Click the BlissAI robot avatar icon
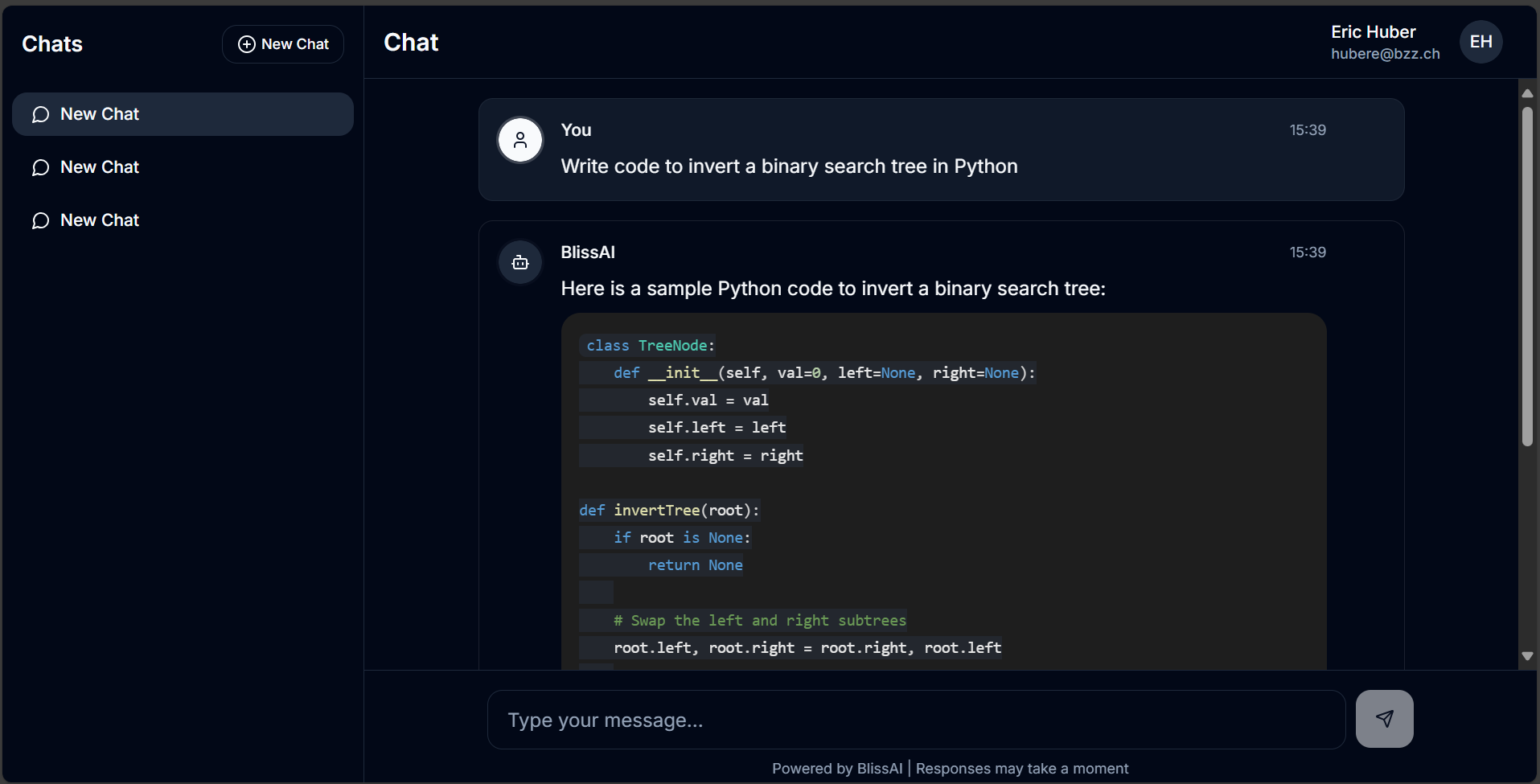1540x784 pixels. tap(520, 262)
